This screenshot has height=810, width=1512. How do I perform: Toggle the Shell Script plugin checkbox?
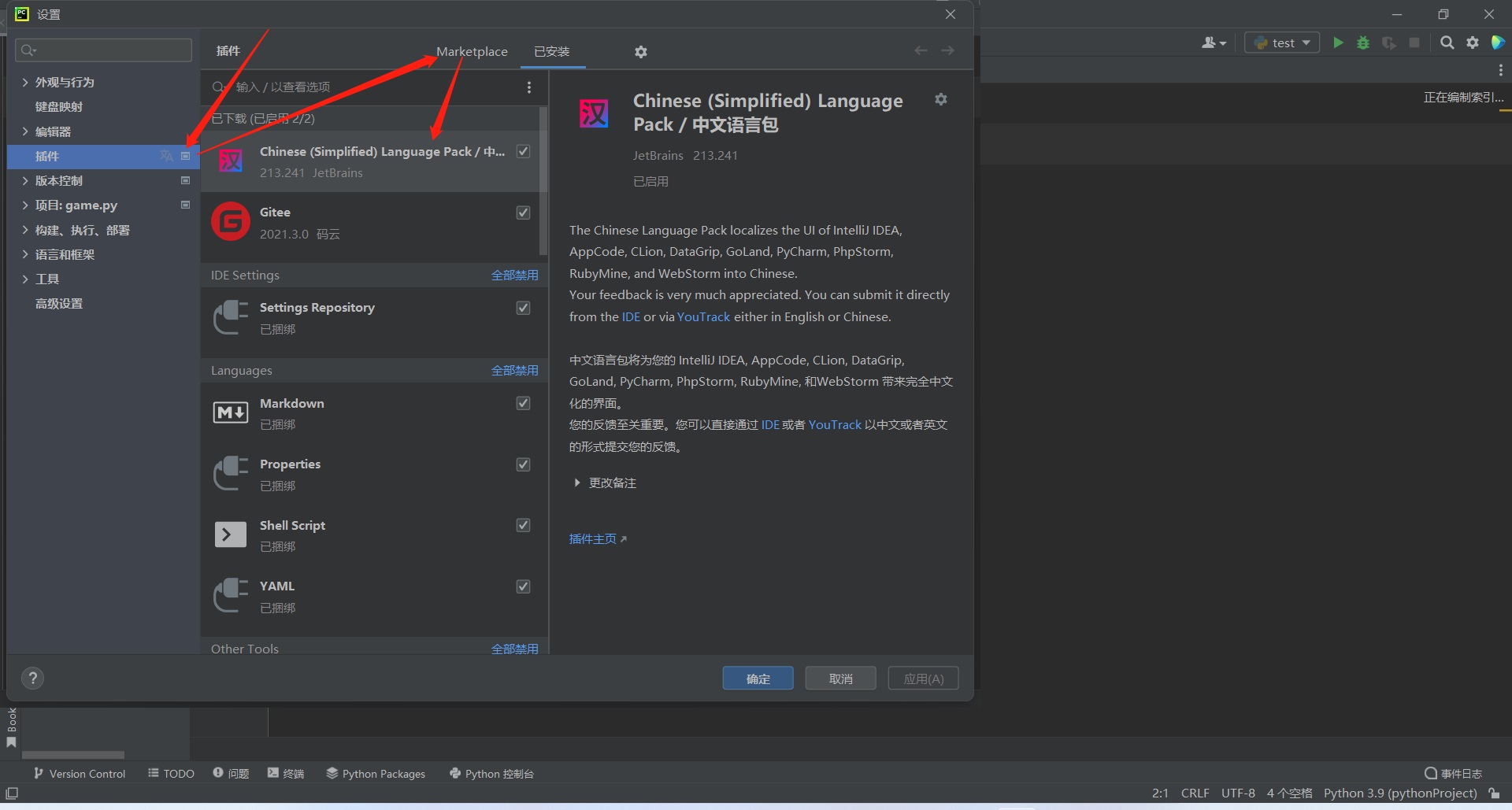point(523,525)
